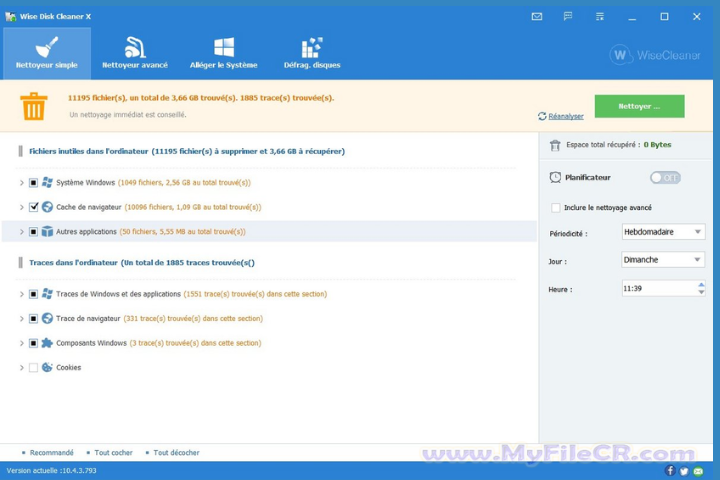Expand the Système Windows row
Image resolution: width=720 pixels, height=480 pixels.
click(21, 183)
